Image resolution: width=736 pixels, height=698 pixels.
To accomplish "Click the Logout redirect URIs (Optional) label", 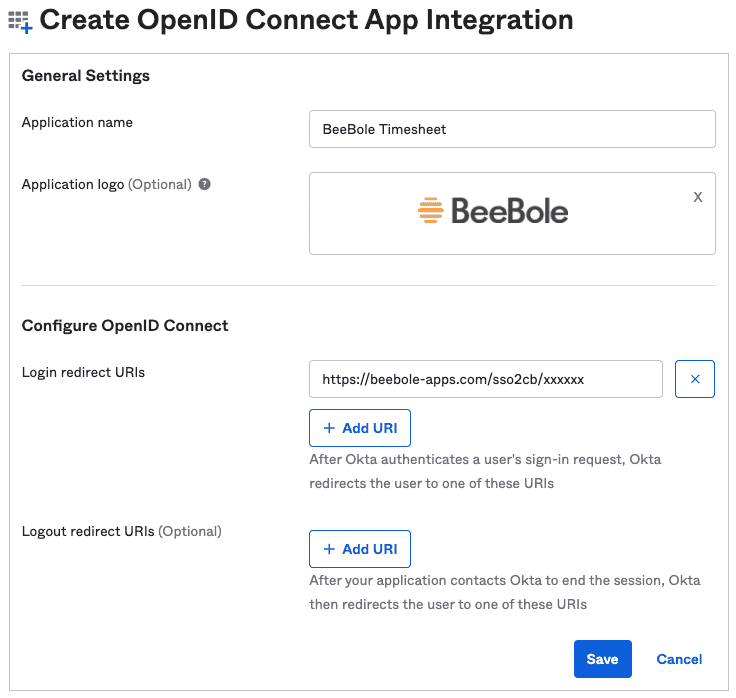I will point(121,531).
